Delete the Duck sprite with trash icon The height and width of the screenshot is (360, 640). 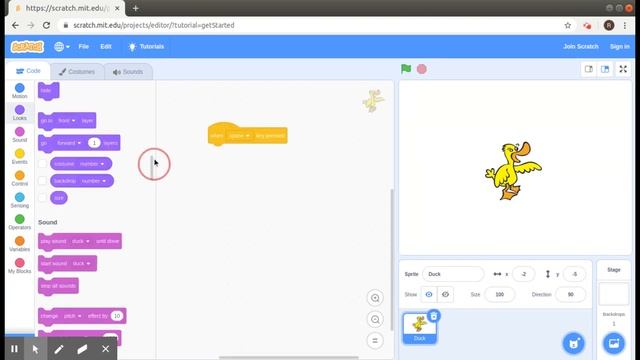pyautogui.click(x=434, y=316)
